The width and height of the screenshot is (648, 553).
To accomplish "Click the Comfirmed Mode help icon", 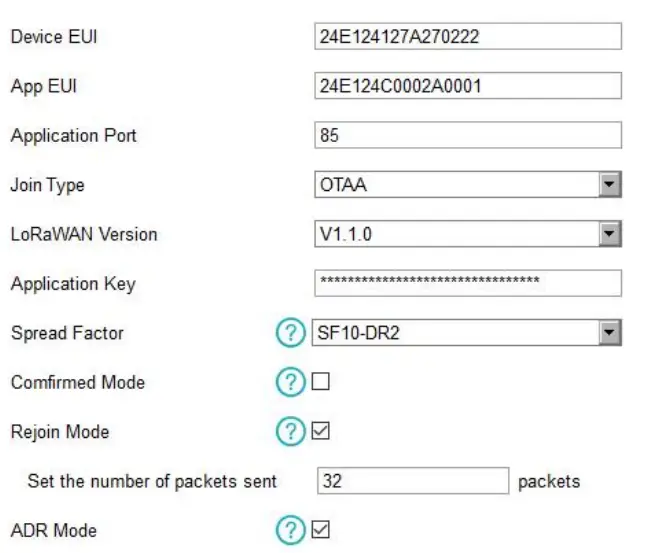I will (x=287, y=382).
